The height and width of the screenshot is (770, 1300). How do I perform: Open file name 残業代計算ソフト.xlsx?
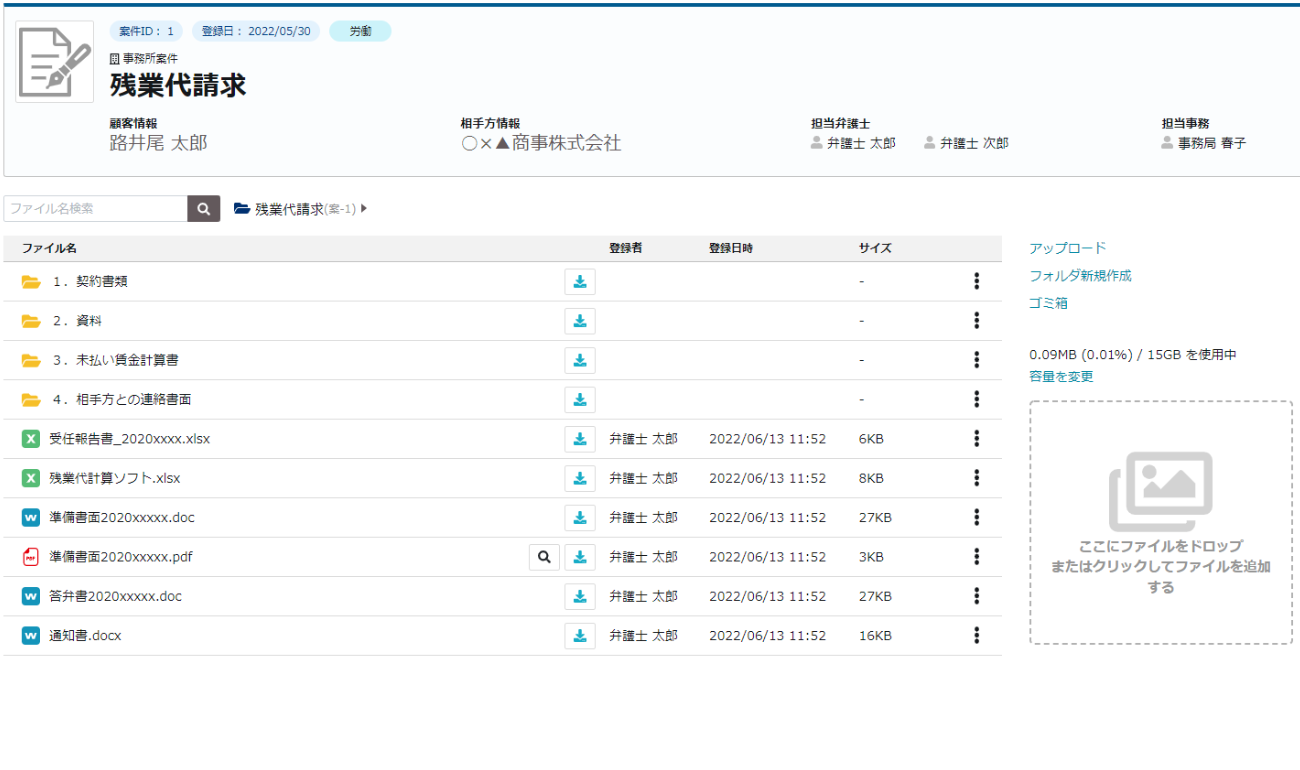pos(115,478)
